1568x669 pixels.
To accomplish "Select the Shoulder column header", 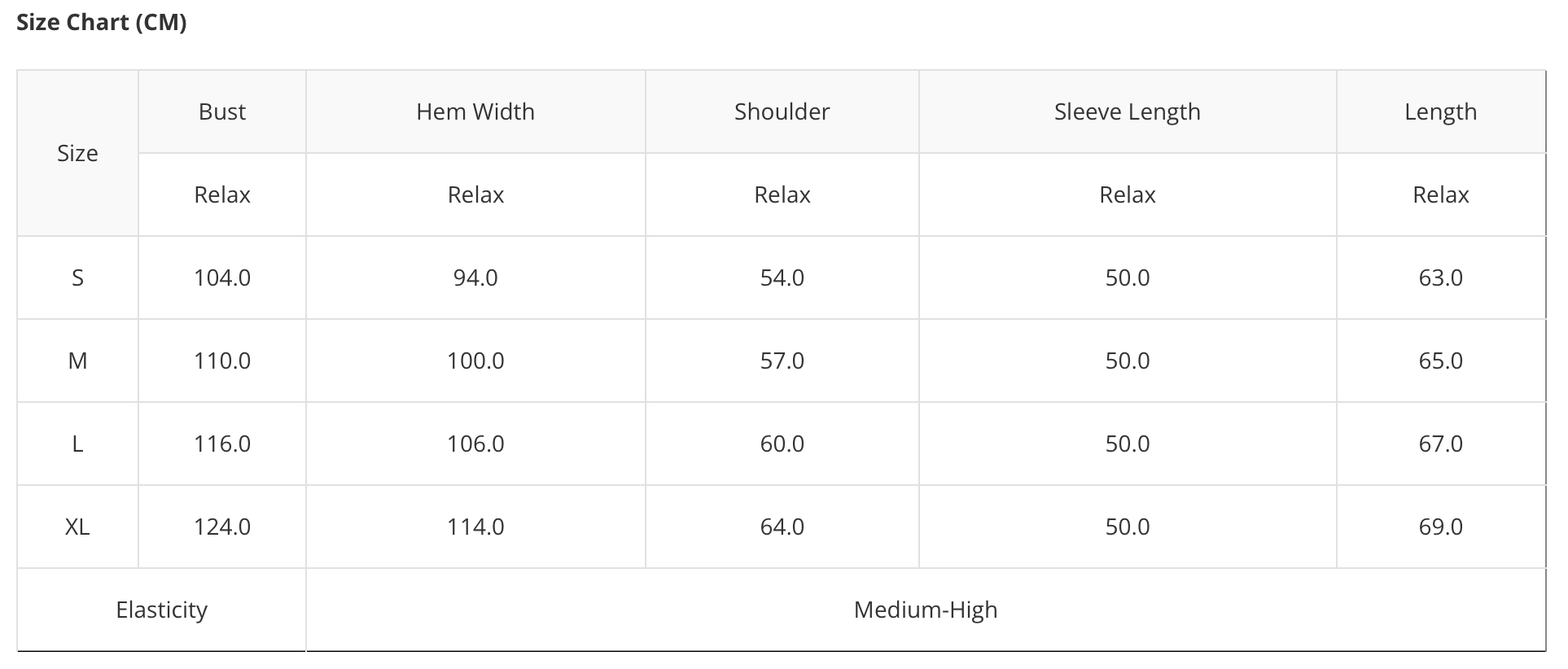I will (782, 111).
